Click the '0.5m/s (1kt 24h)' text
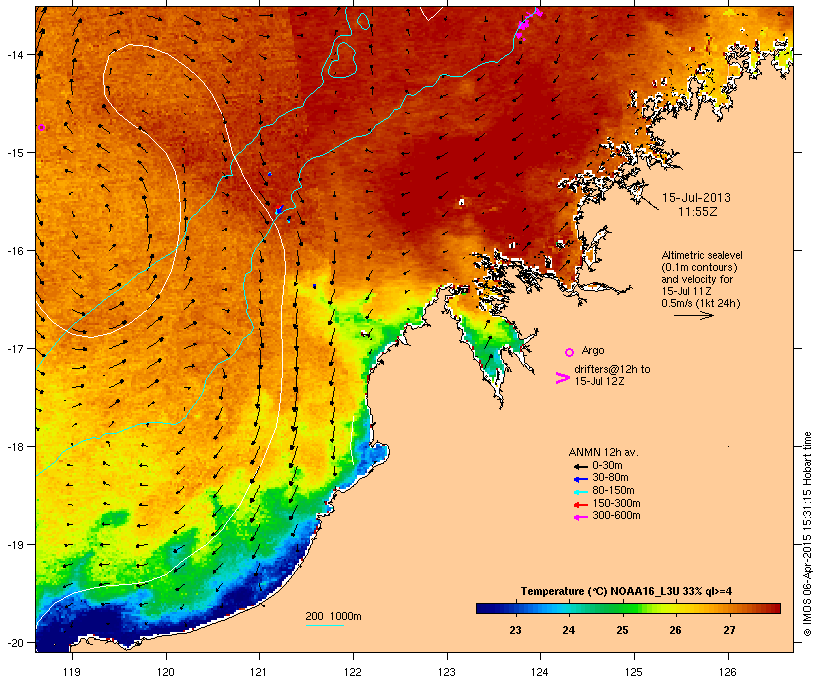 click(x=701, y=303)
